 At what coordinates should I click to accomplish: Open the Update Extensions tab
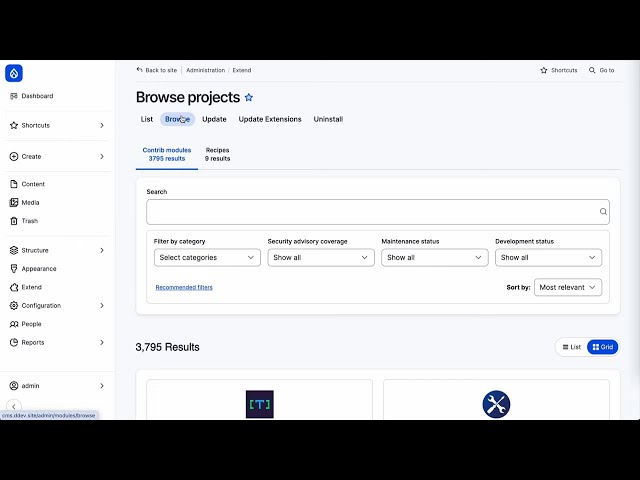270,119
